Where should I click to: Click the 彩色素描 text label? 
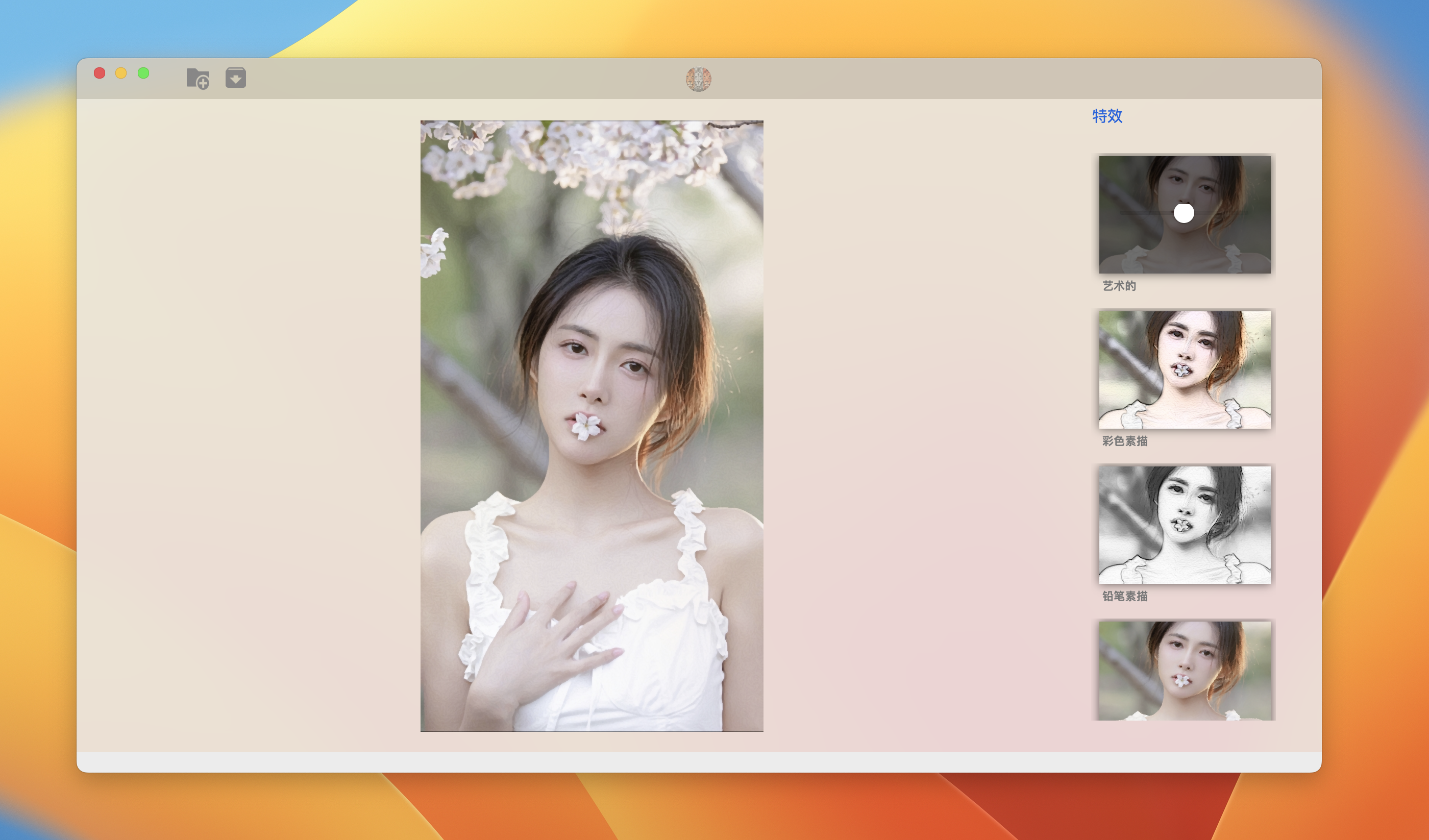pos(1124,441)
